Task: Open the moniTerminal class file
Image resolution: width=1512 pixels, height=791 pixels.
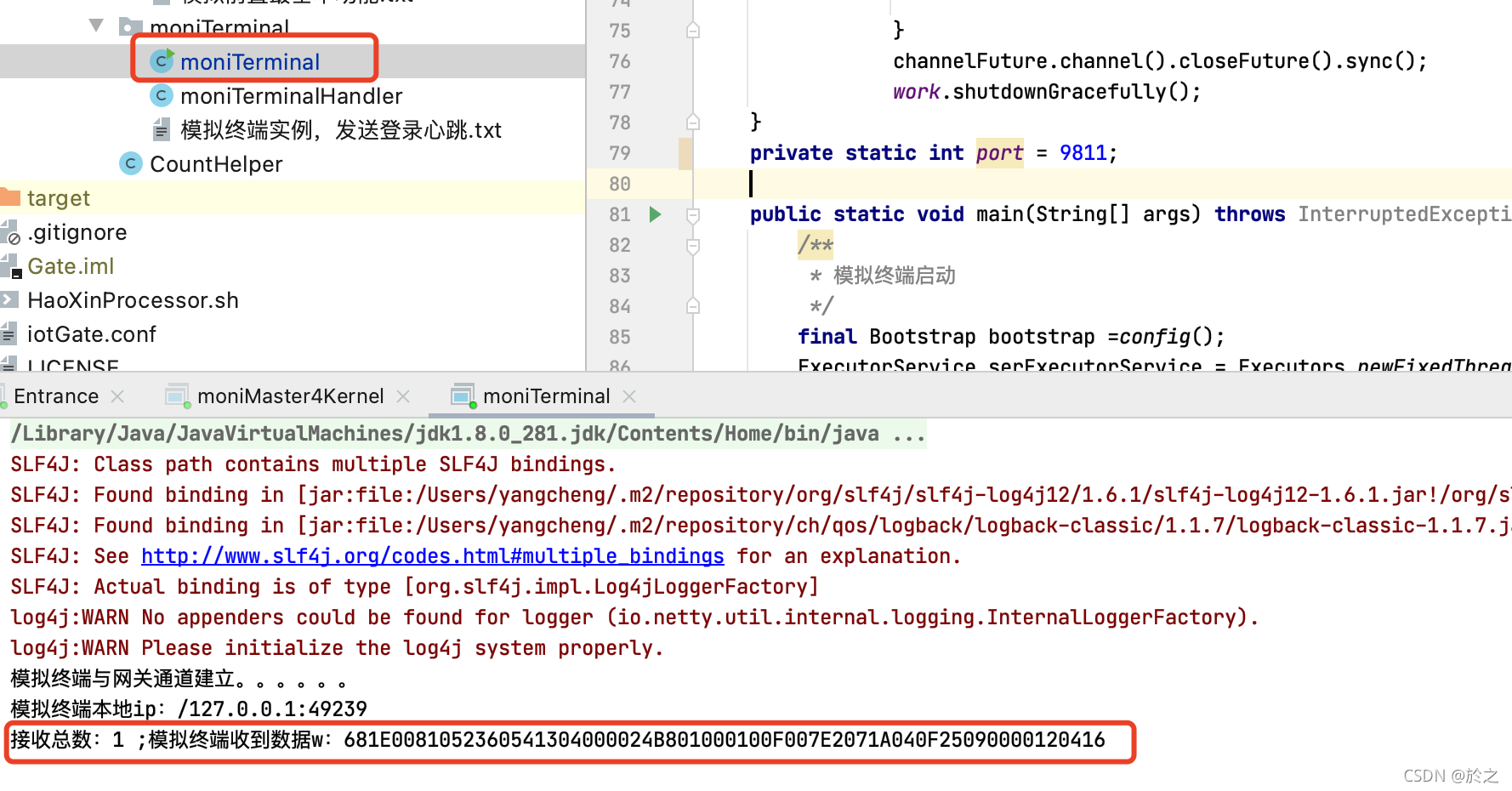Action: pyautogui.click(x=249, y=62)
